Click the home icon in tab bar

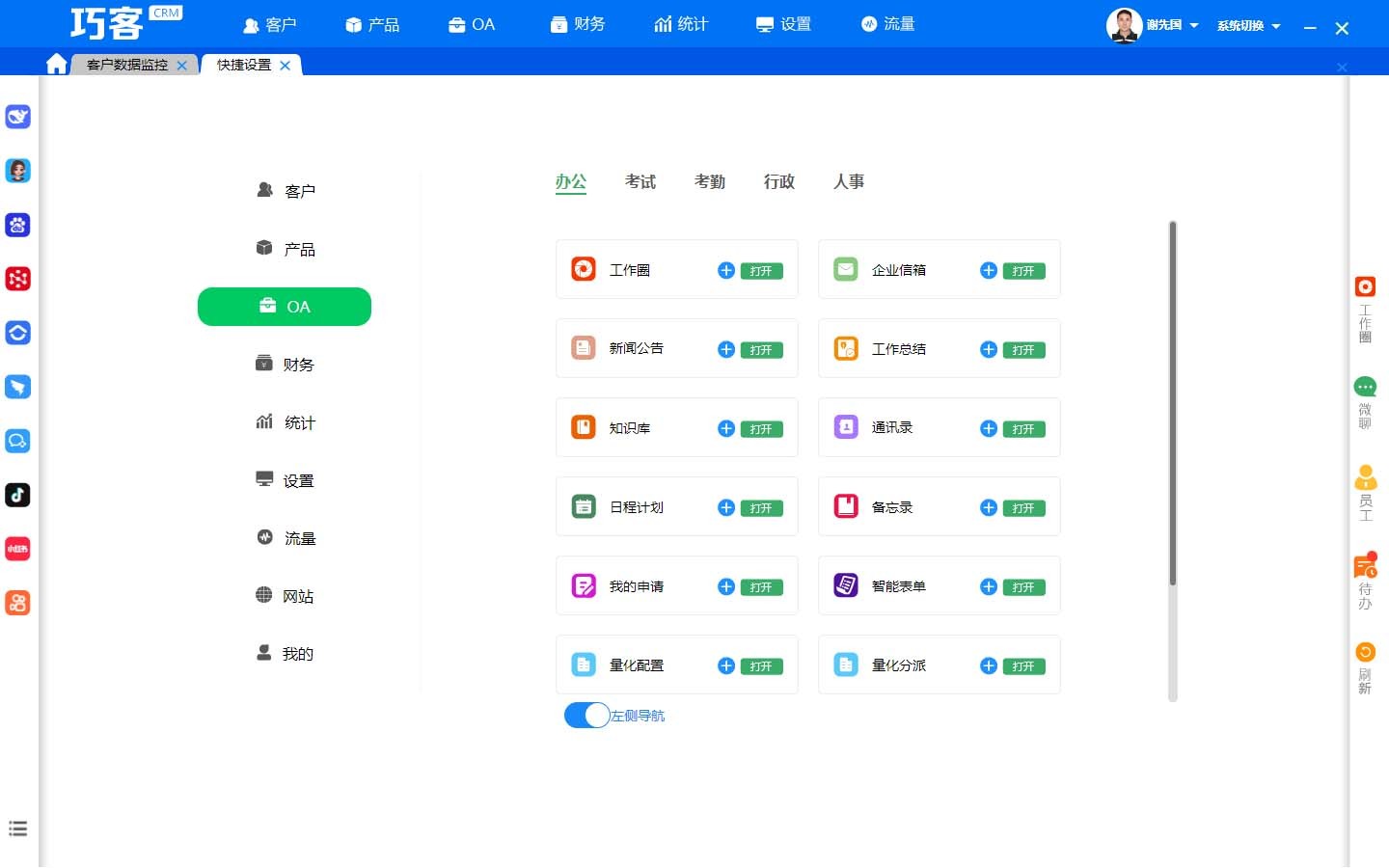point(57,64)
